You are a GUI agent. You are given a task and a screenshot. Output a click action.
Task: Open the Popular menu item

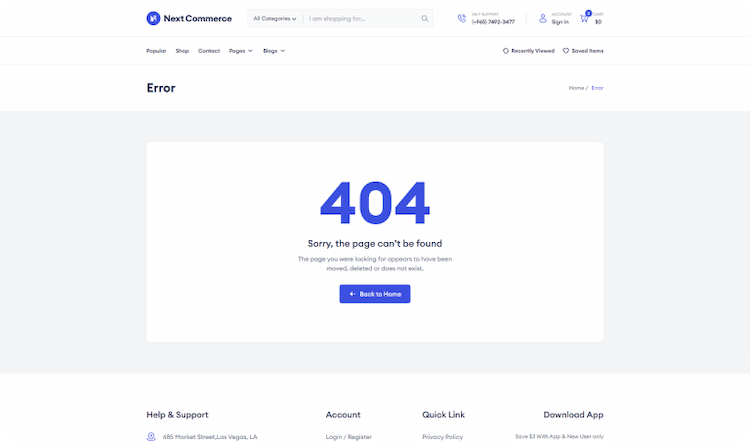click(x=156, y=50)
